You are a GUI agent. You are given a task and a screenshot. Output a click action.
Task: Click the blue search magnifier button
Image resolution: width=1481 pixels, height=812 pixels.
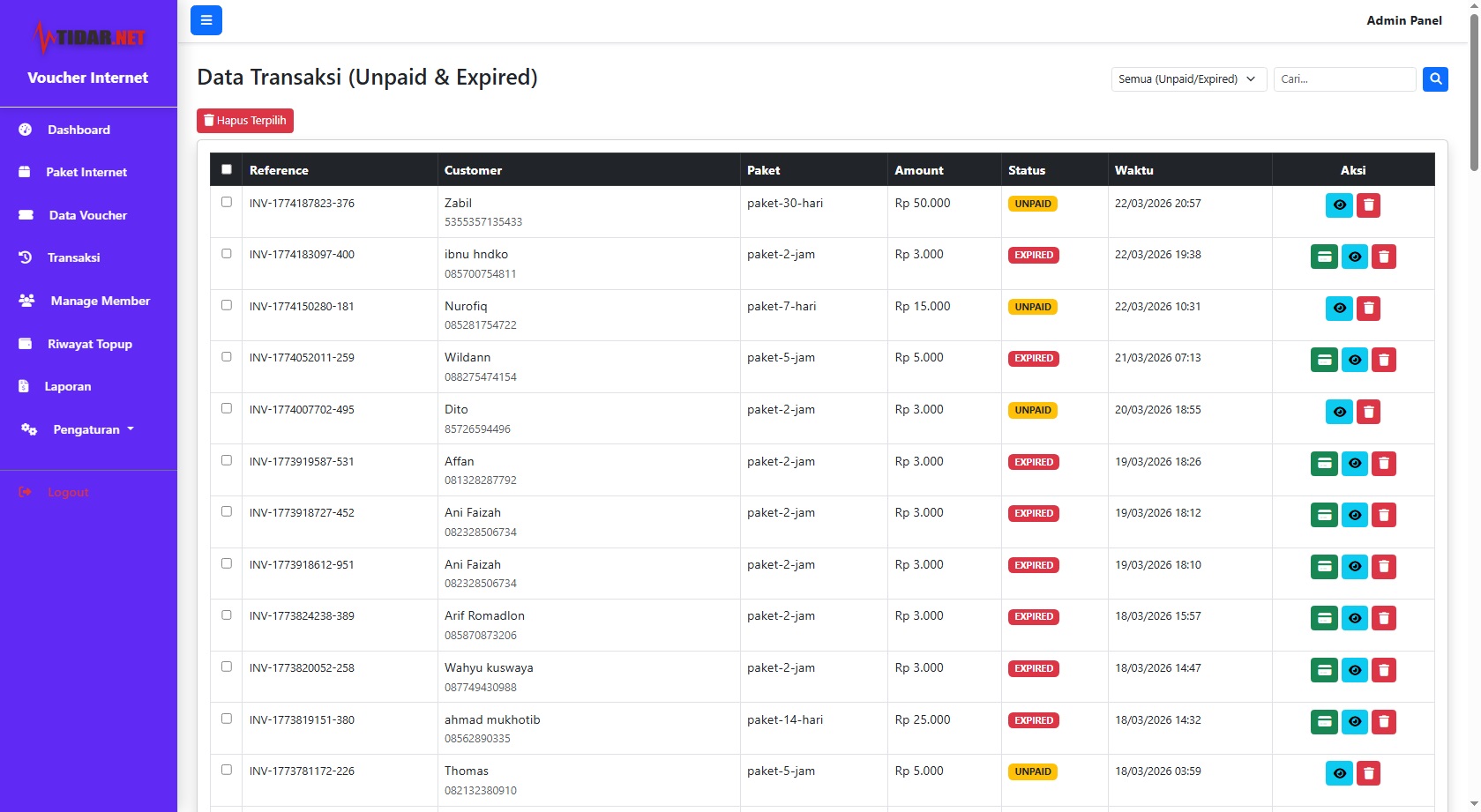(1435, 79)
